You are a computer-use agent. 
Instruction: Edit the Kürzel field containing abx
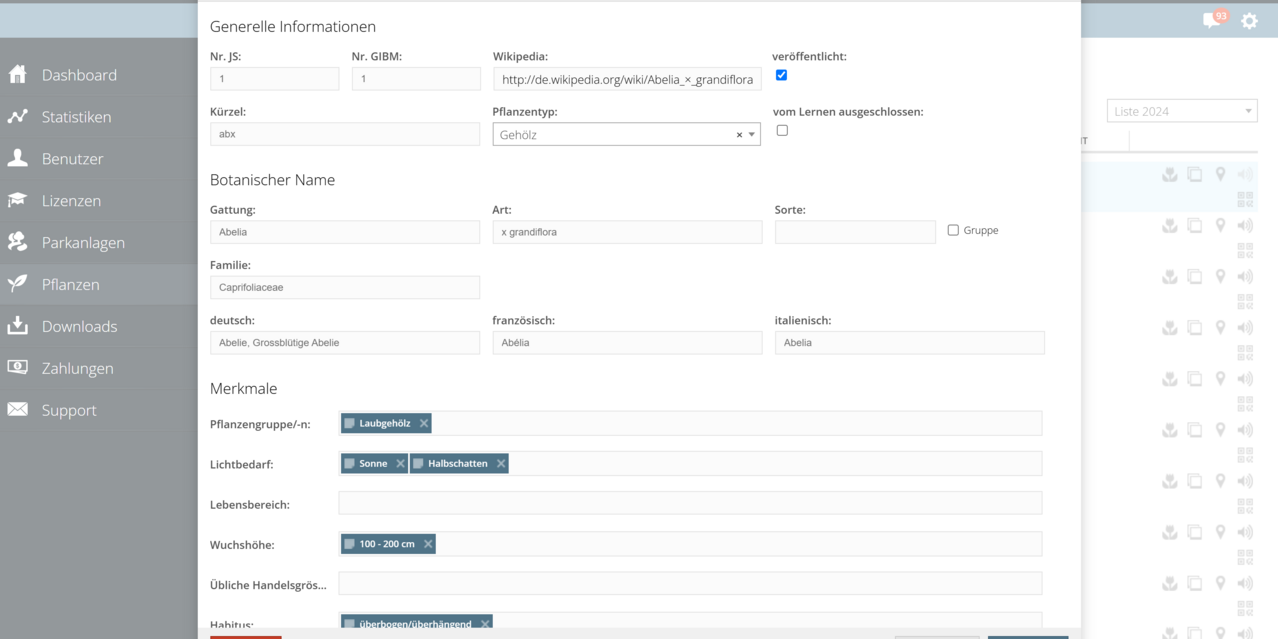coord(345,134)
